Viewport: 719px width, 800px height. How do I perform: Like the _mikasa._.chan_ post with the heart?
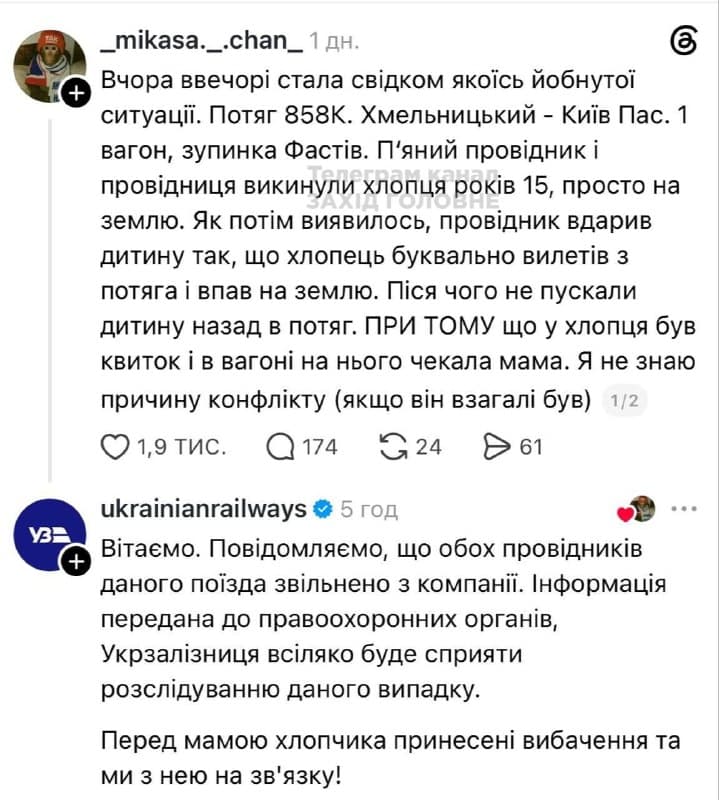pyautogui.click(x=115, y=446)
